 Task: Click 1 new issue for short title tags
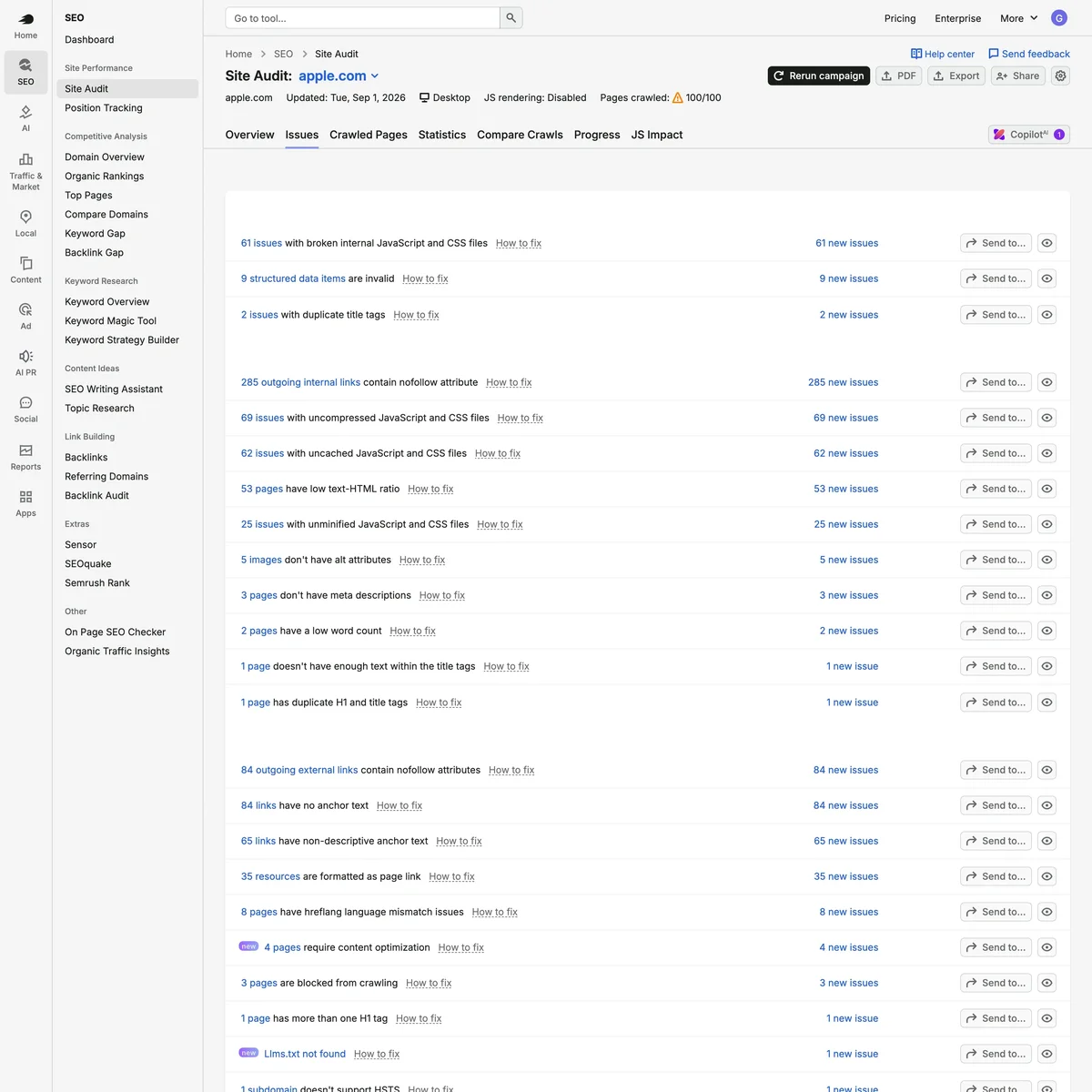[x=852, y=666]
